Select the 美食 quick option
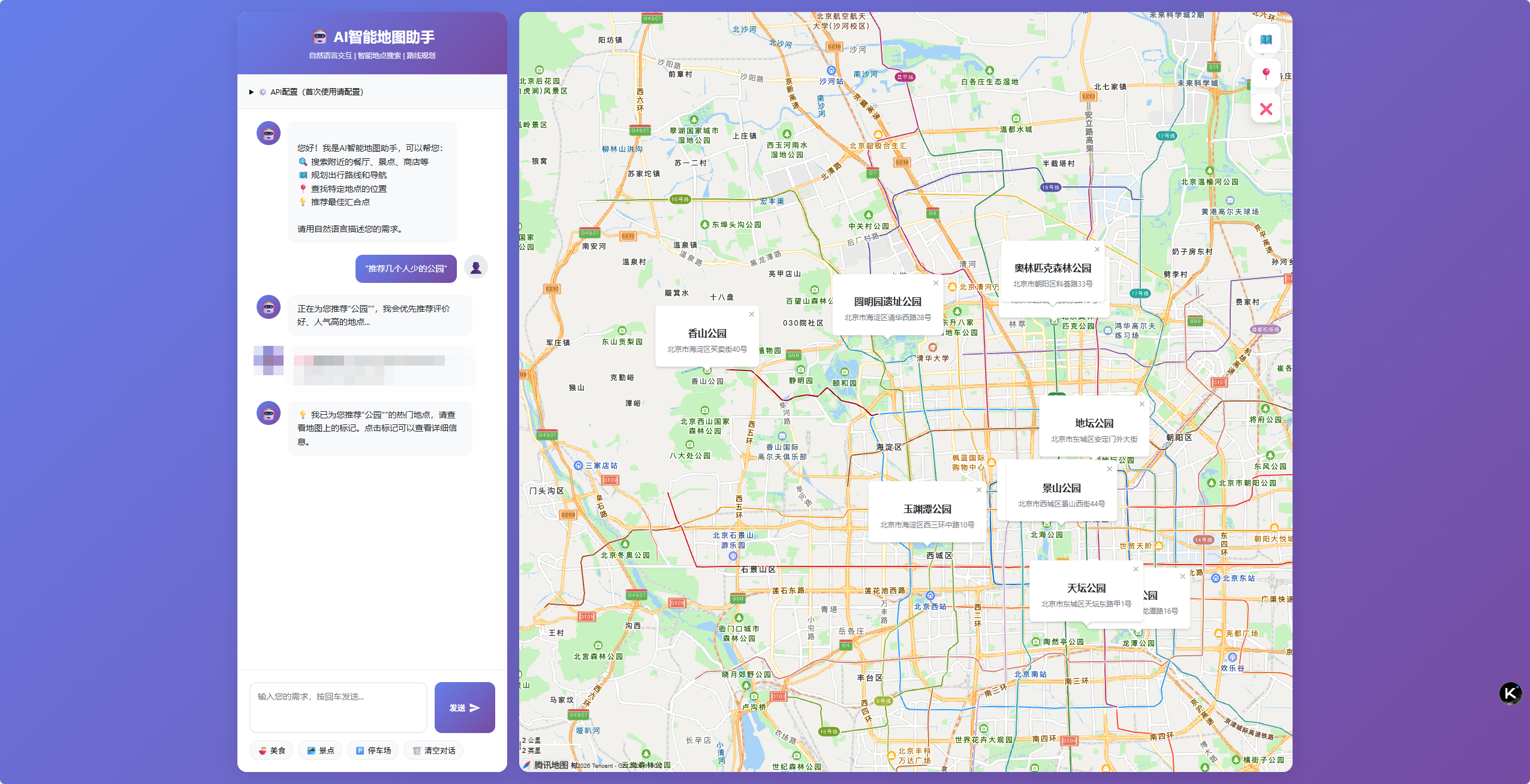Image resolution: width=1530 pixels, height=784 pixels. (272, 750)
